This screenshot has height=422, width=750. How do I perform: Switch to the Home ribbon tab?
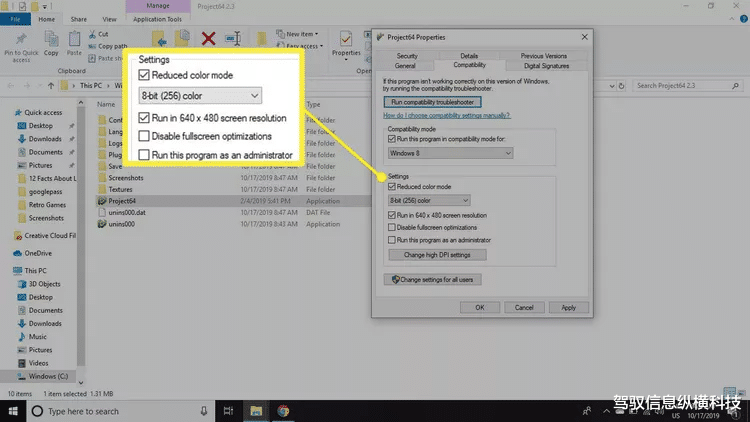[x=46, y=19]
